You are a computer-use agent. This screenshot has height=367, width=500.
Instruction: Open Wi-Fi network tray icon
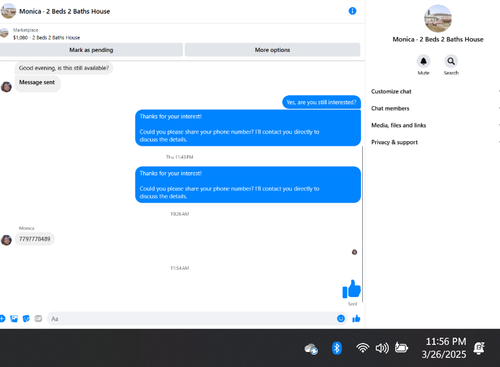(362, 348)
